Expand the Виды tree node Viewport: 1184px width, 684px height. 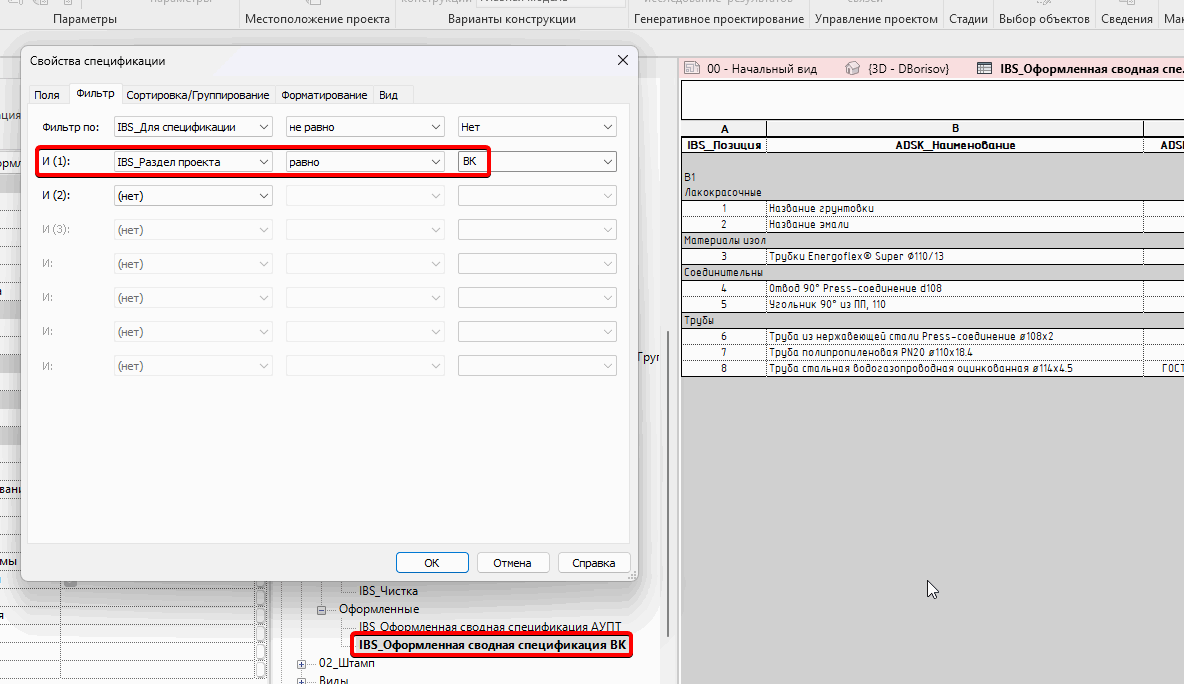coord(301,681)
